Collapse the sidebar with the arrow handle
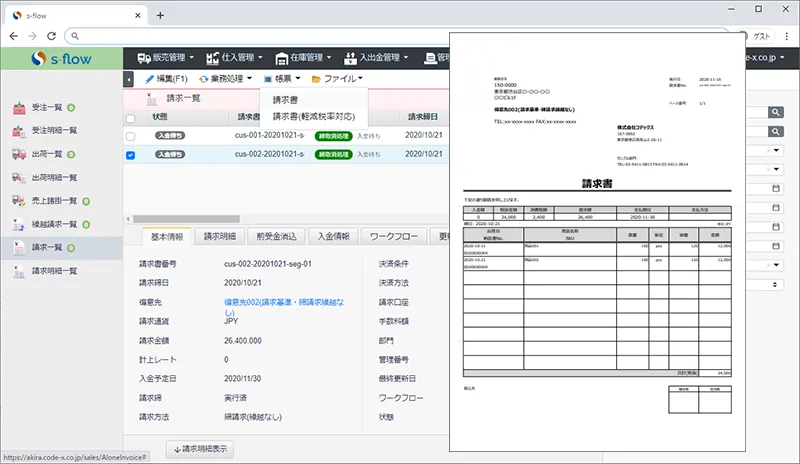This screenshot has height=464, width=800. point(129,78)
